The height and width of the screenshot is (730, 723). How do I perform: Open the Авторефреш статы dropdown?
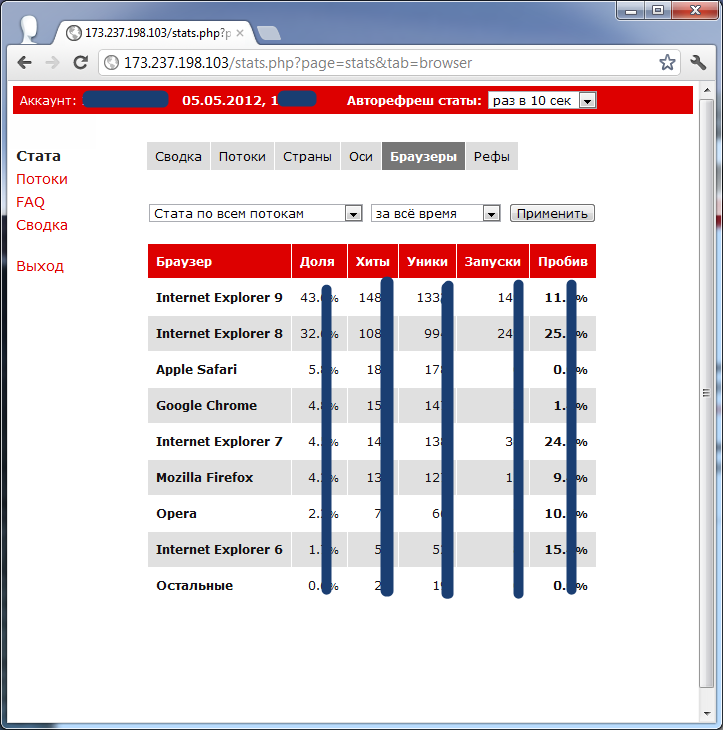542,100
